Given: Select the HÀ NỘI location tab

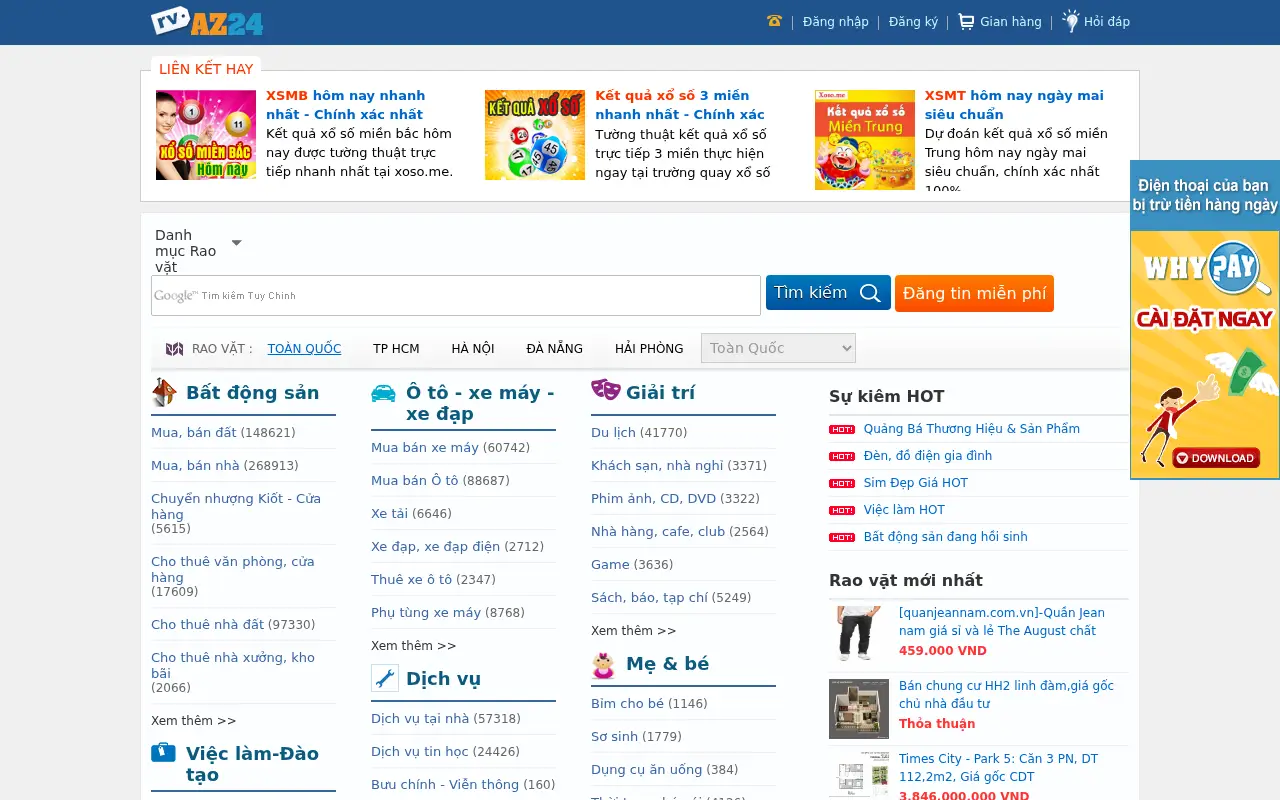Looking at the screenshot, I should 473,349.
